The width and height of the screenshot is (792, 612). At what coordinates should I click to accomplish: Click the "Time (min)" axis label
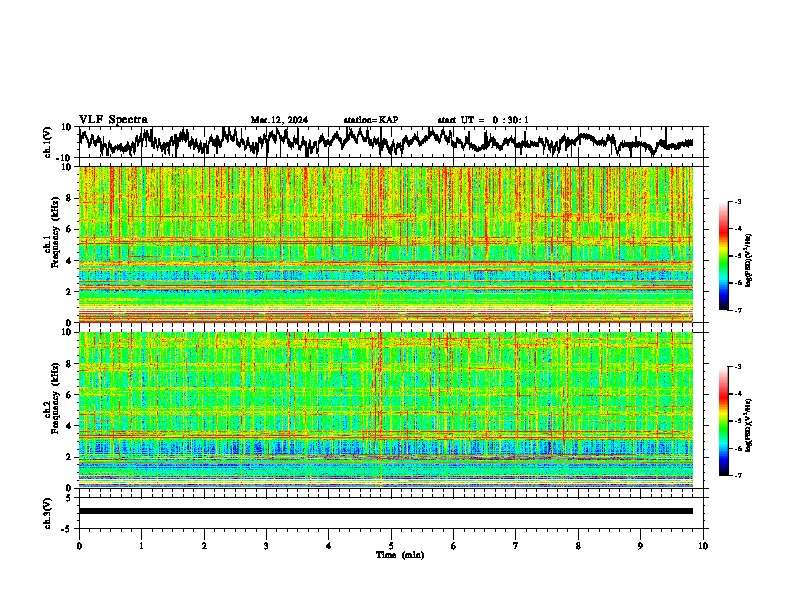(x=400, y=555)
